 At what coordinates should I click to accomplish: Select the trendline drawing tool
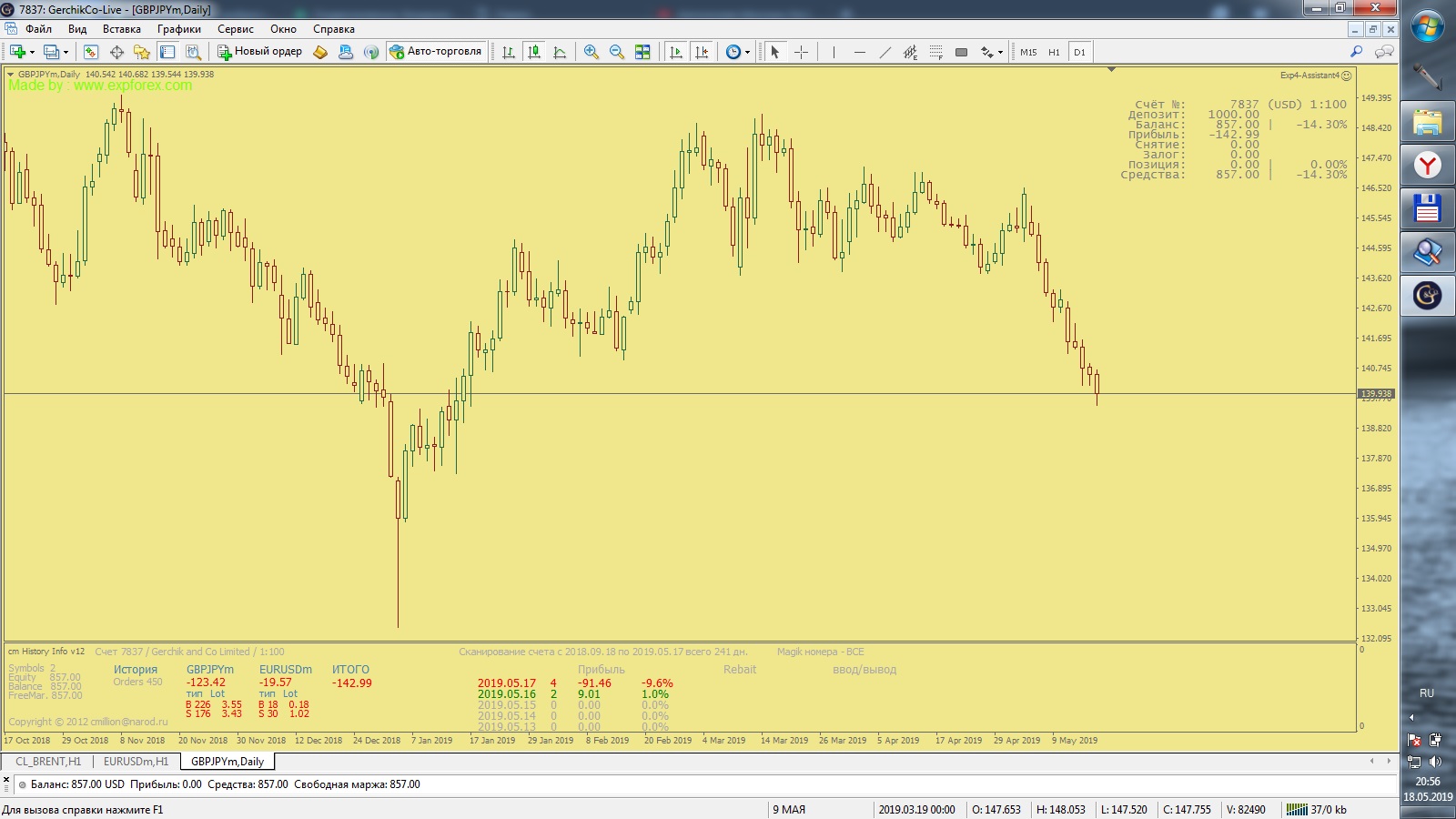tap(885, 52)
